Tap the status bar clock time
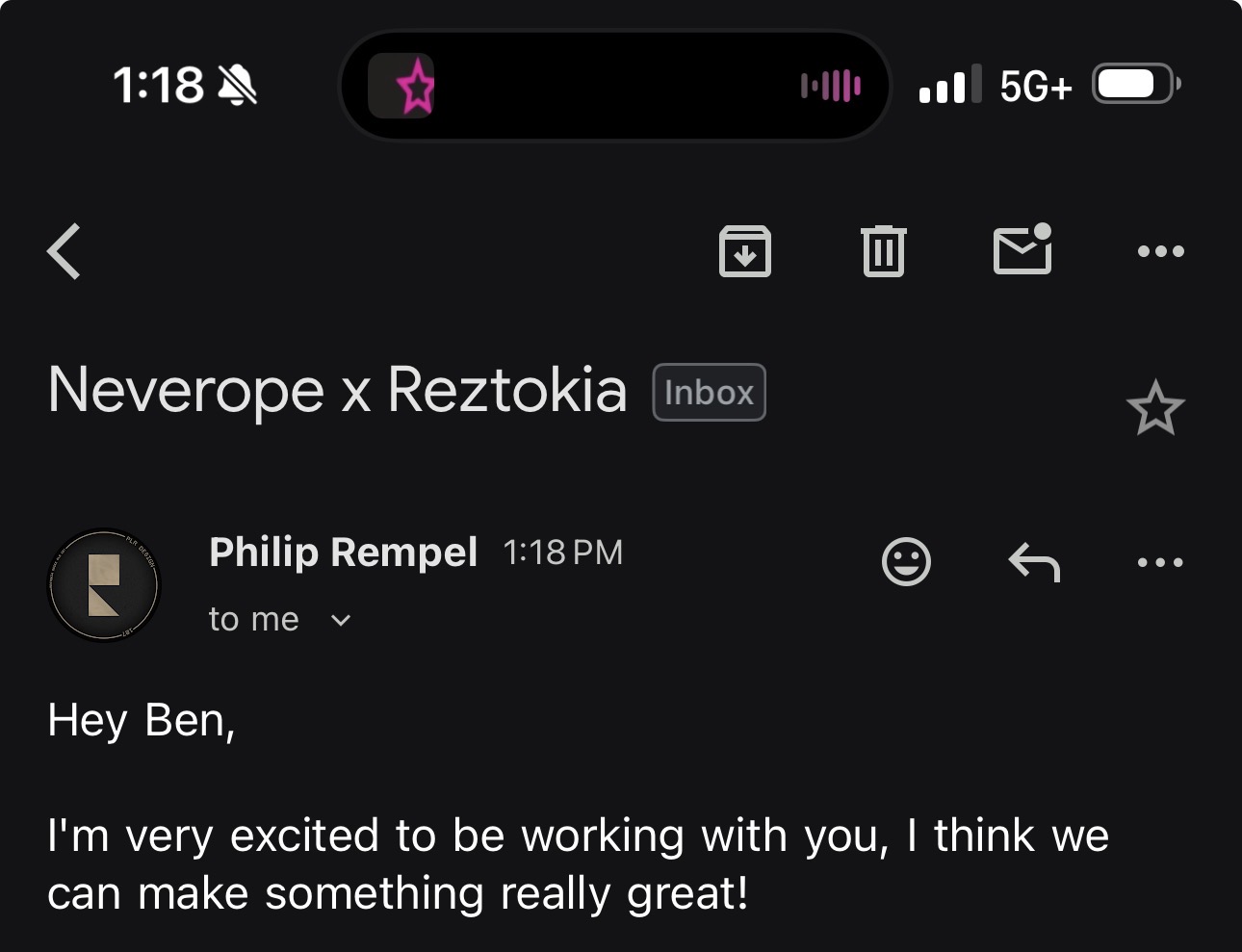1242x952 pixels. [x=158, y=86]
